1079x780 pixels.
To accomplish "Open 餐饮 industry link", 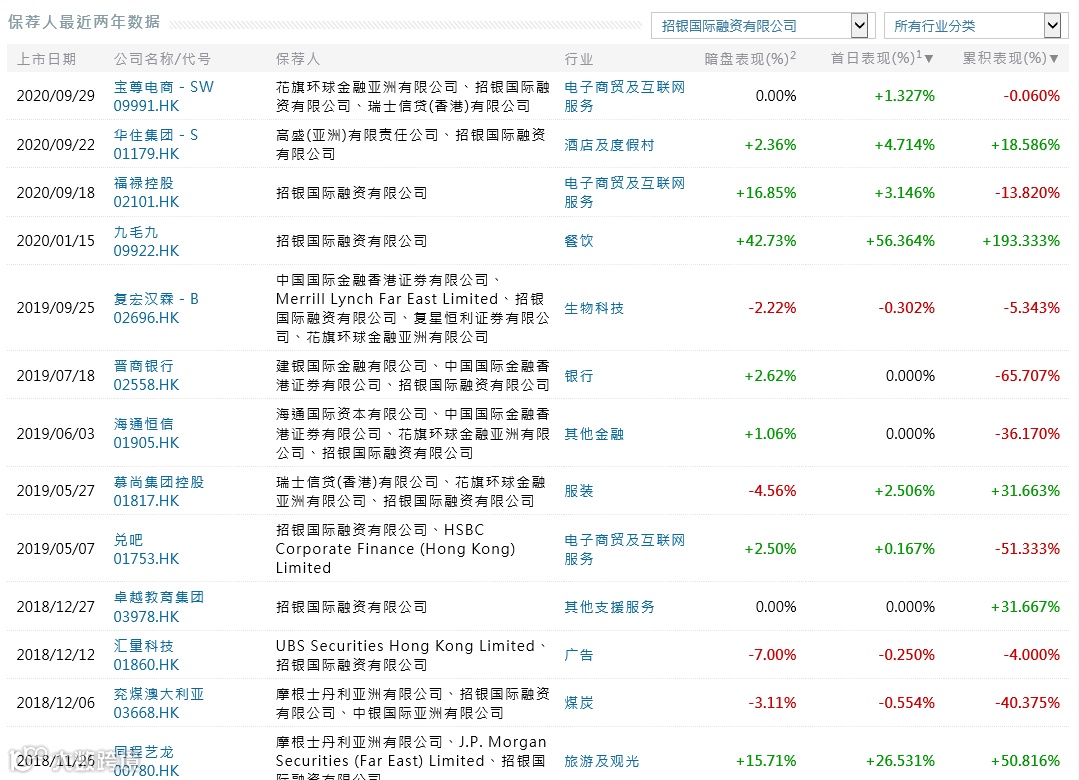I will point(579,241).
